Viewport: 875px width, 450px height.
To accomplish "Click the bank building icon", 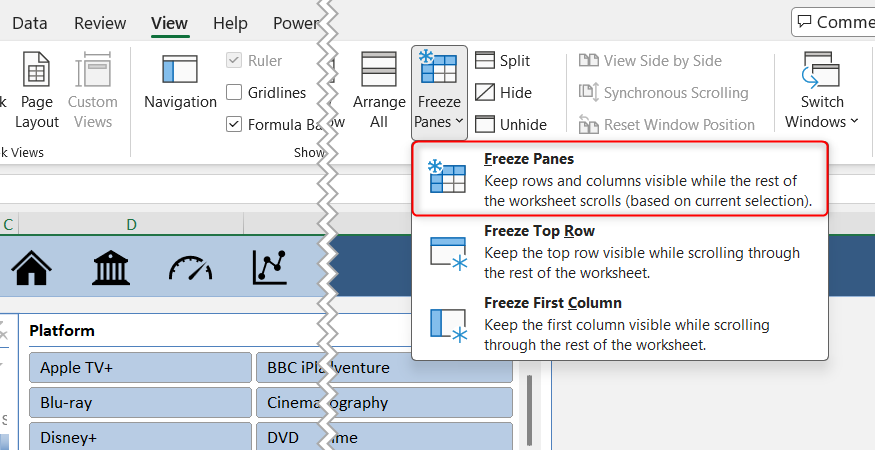I will tap(110, 267).
